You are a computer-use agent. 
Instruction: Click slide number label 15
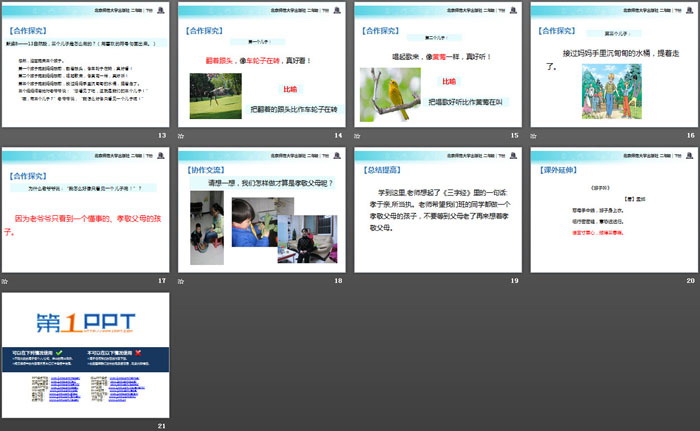click(x=515, y=135)
